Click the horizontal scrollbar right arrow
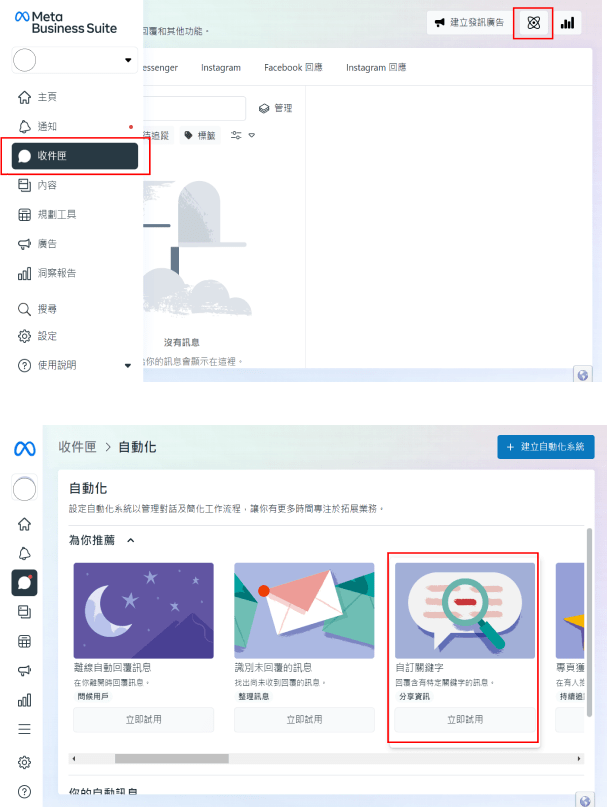Image resolution: width=607 pixels, height=807 pixels. [x=579, y=759]
